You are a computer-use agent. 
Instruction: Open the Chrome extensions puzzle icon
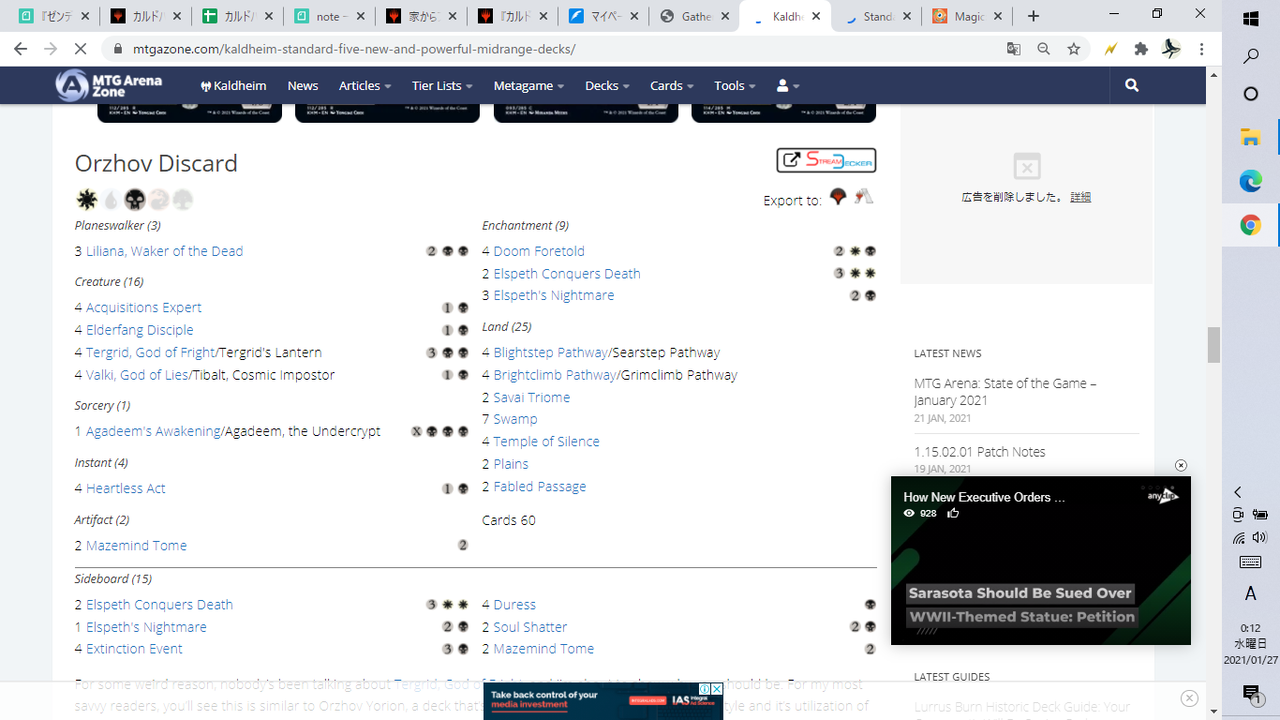(x=1141, y=49)
